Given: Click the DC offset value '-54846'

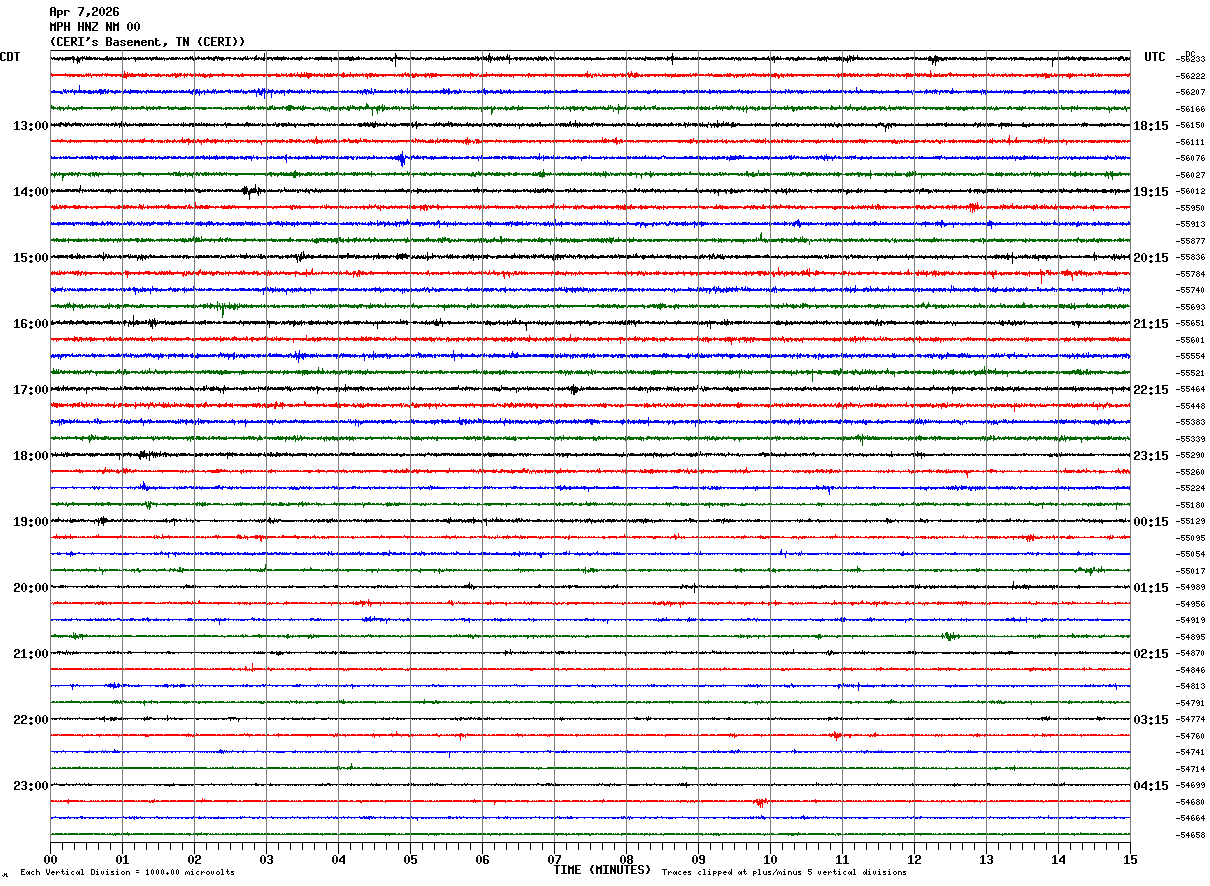Looking at the screenshot, I should click(1190, 670).
